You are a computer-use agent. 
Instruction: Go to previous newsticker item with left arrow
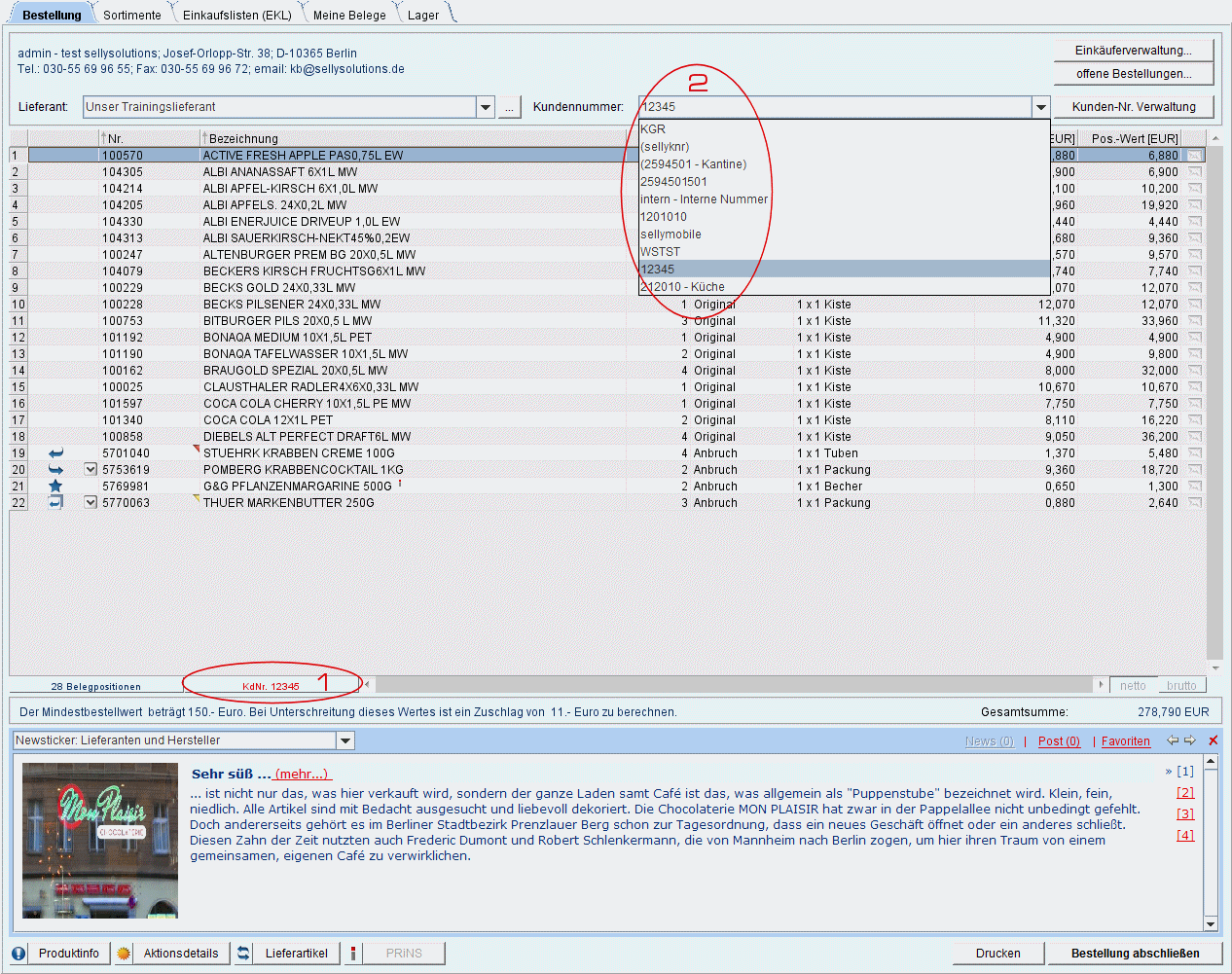[x=1173, y=740]
